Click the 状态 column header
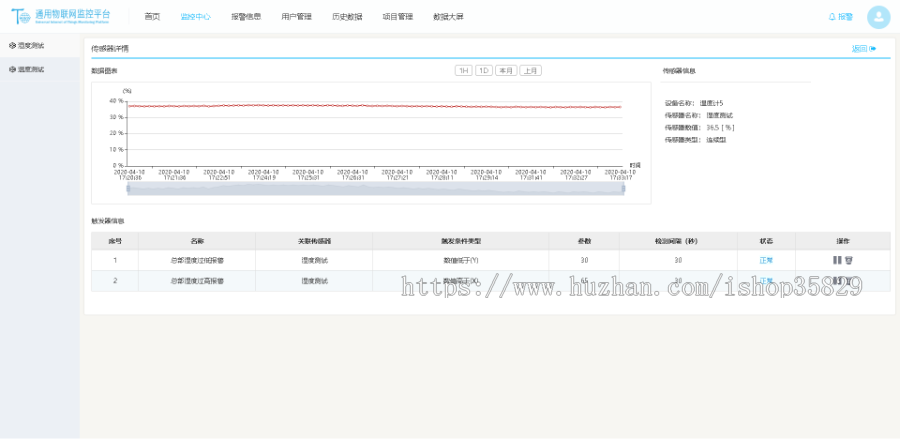The height and width of the screenshot is (439, 900). (766, 241)
